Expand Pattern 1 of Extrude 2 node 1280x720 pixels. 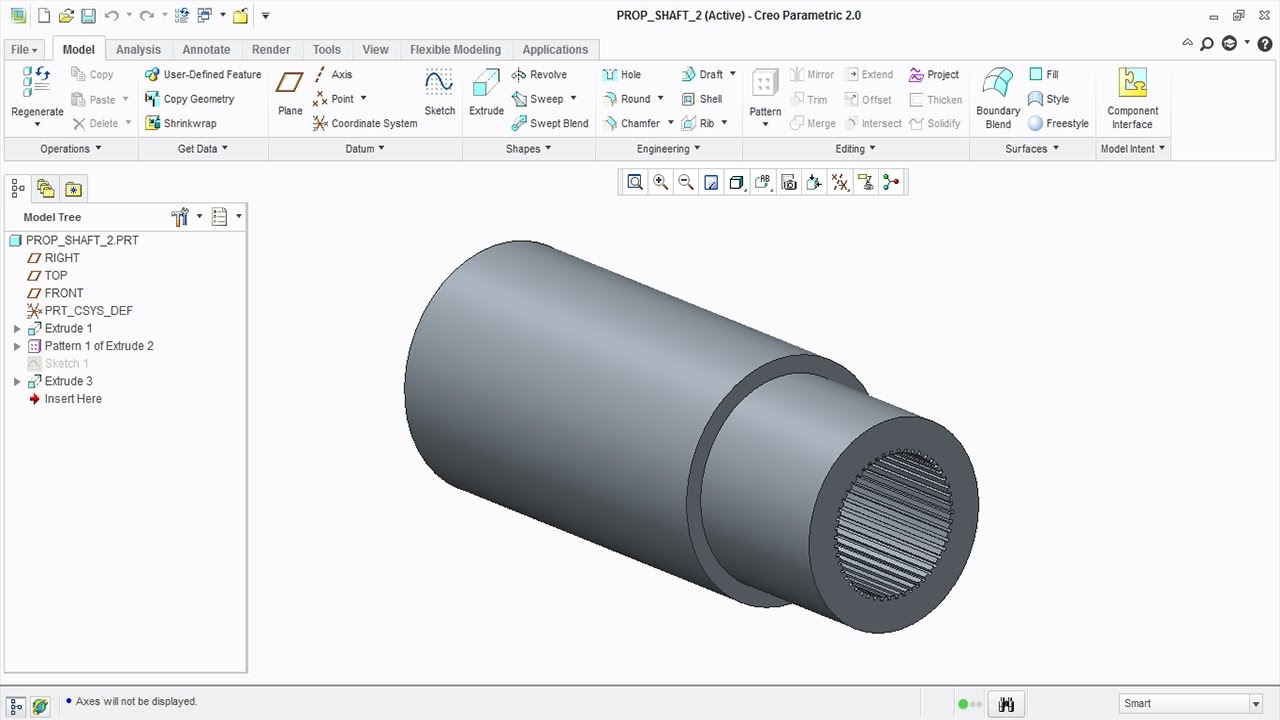click(17, 346)
